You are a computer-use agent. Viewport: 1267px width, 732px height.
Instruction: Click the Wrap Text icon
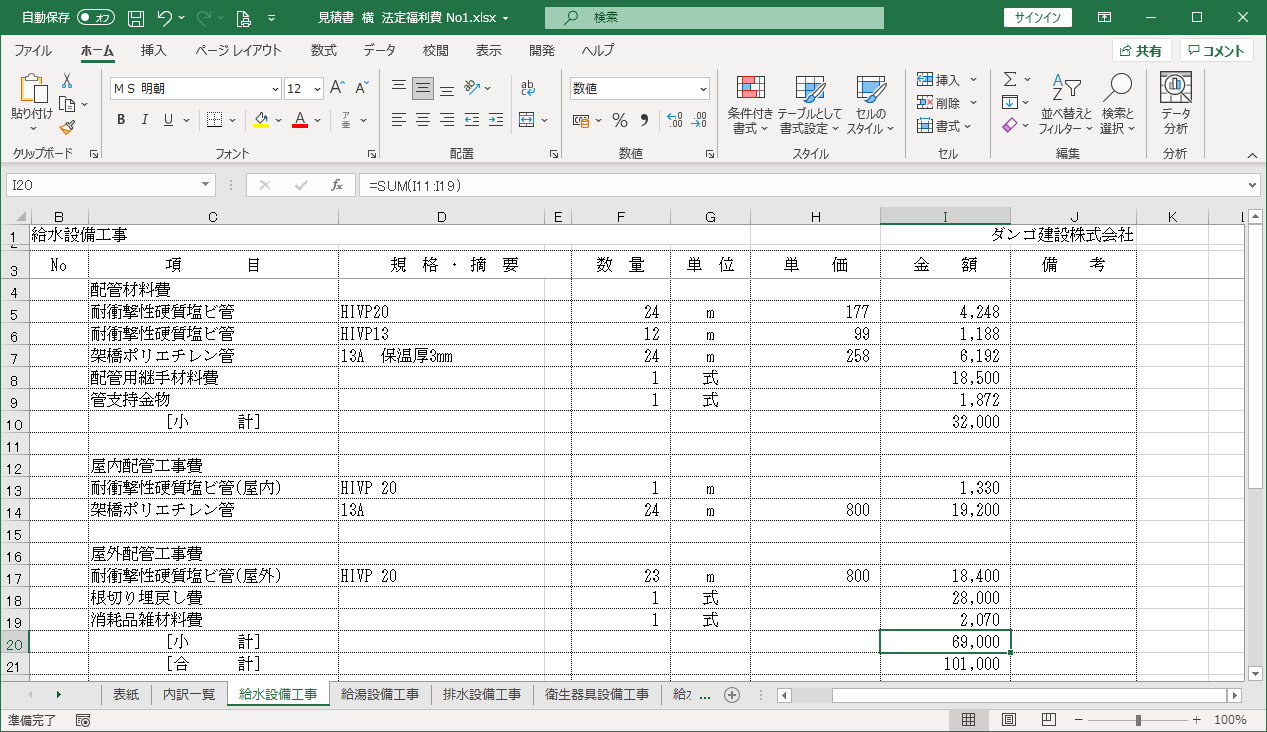tap(528, 88)
